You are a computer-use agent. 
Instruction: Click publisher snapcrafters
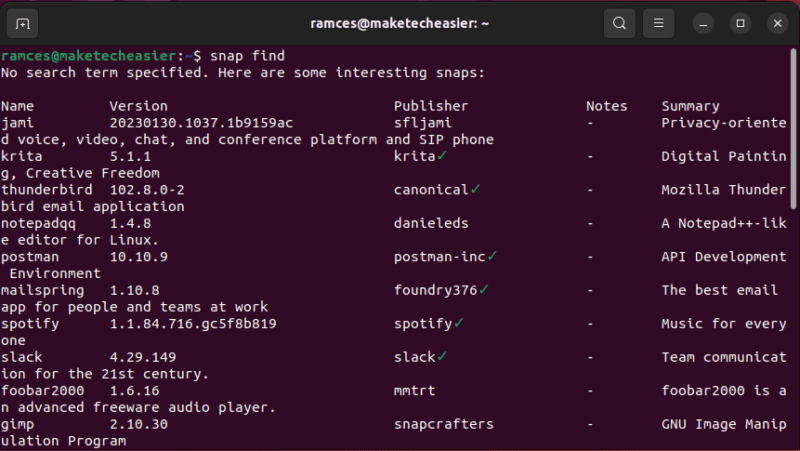pos(443,424)
